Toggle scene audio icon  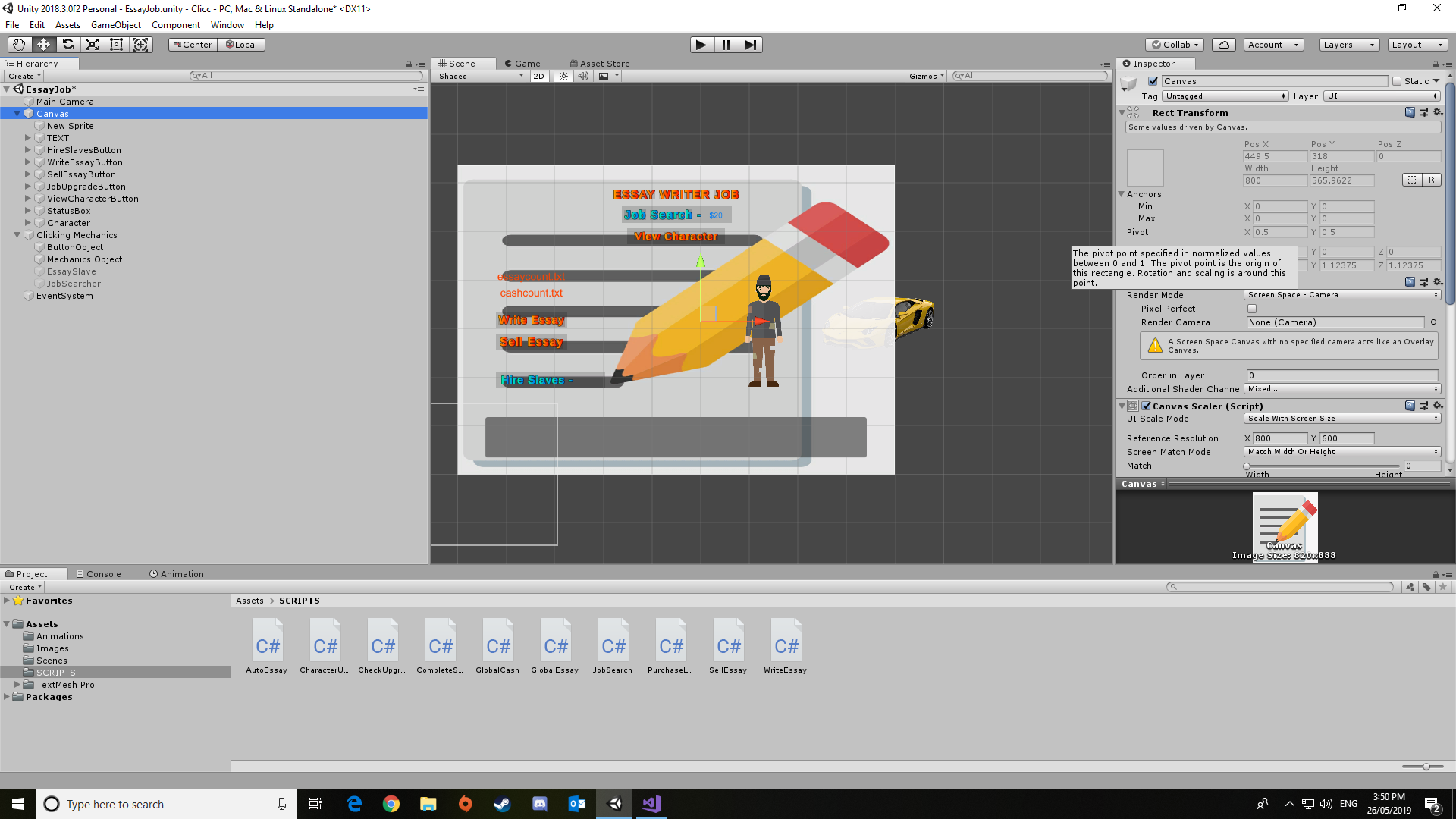tap(583, 76)
